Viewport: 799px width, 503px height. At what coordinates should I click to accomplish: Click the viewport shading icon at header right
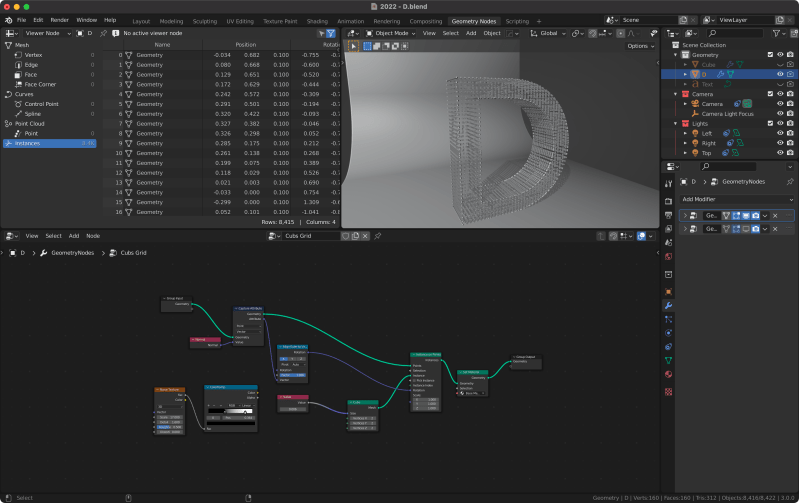click(x=653, y=33)
